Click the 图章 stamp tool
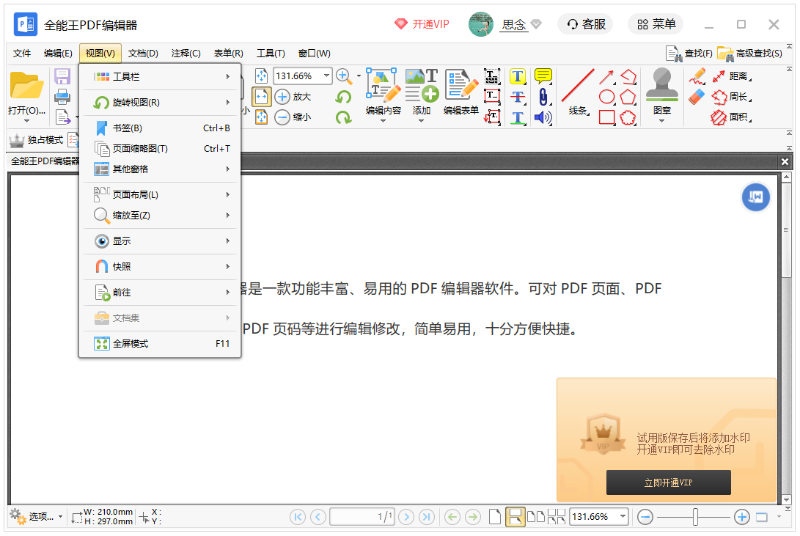 (662, 93)
